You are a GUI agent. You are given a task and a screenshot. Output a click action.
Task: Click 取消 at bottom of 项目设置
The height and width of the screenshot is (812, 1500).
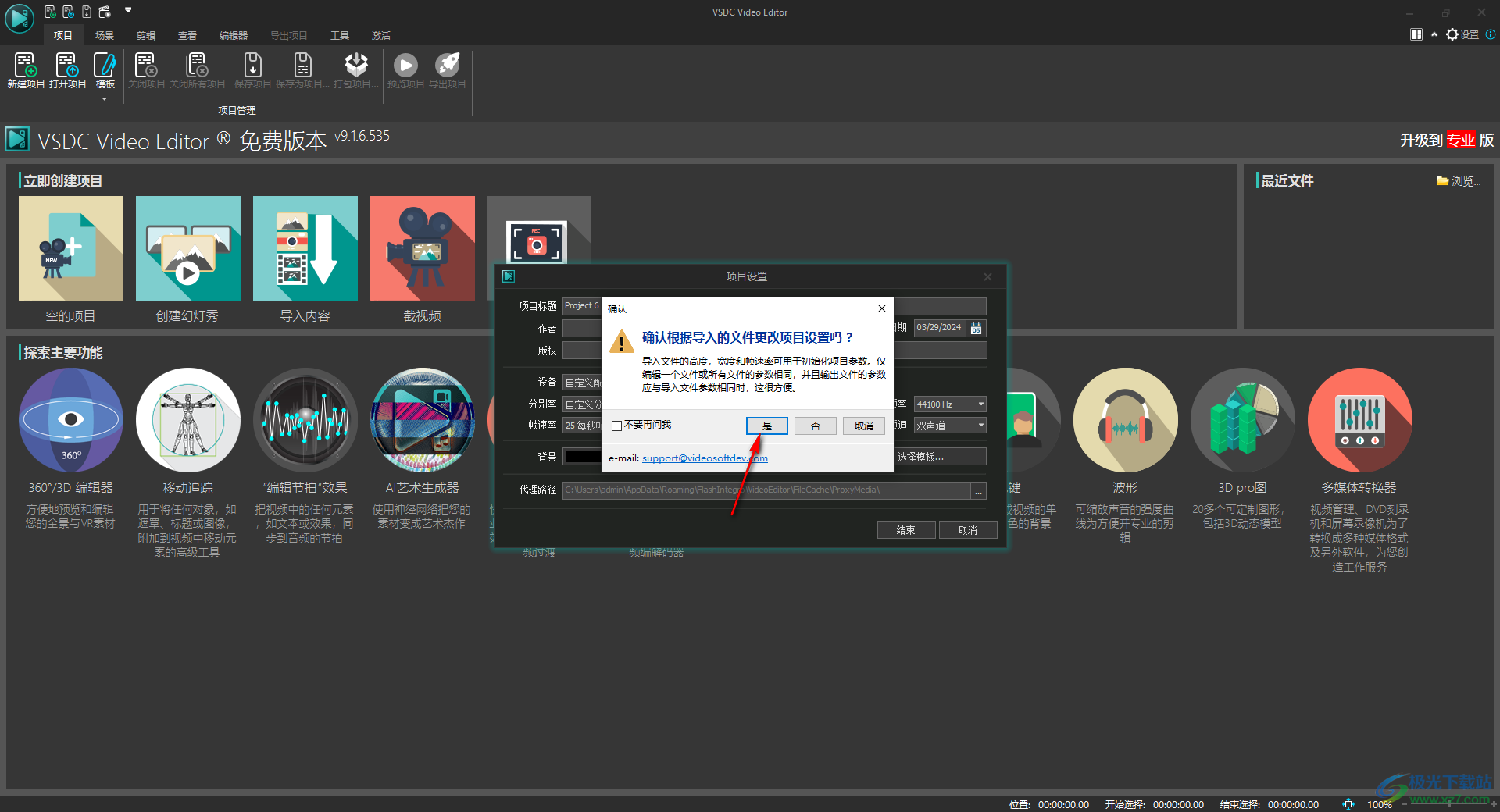coord(968,530)
